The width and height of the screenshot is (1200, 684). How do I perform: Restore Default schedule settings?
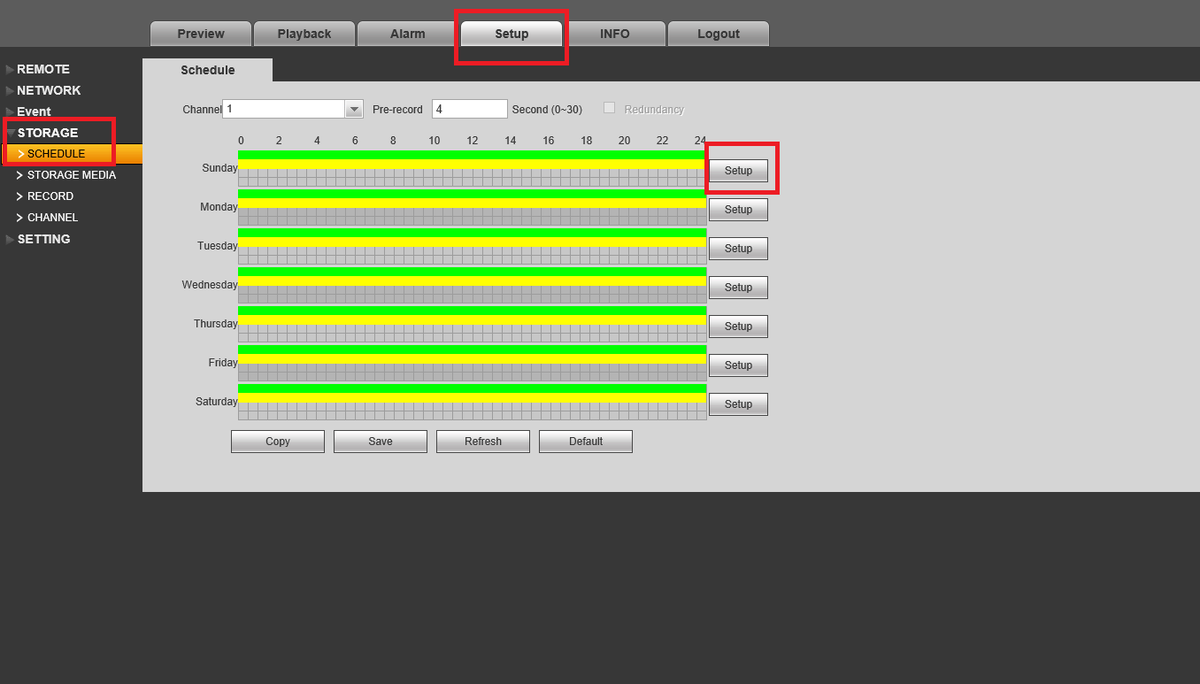point(586,441)
